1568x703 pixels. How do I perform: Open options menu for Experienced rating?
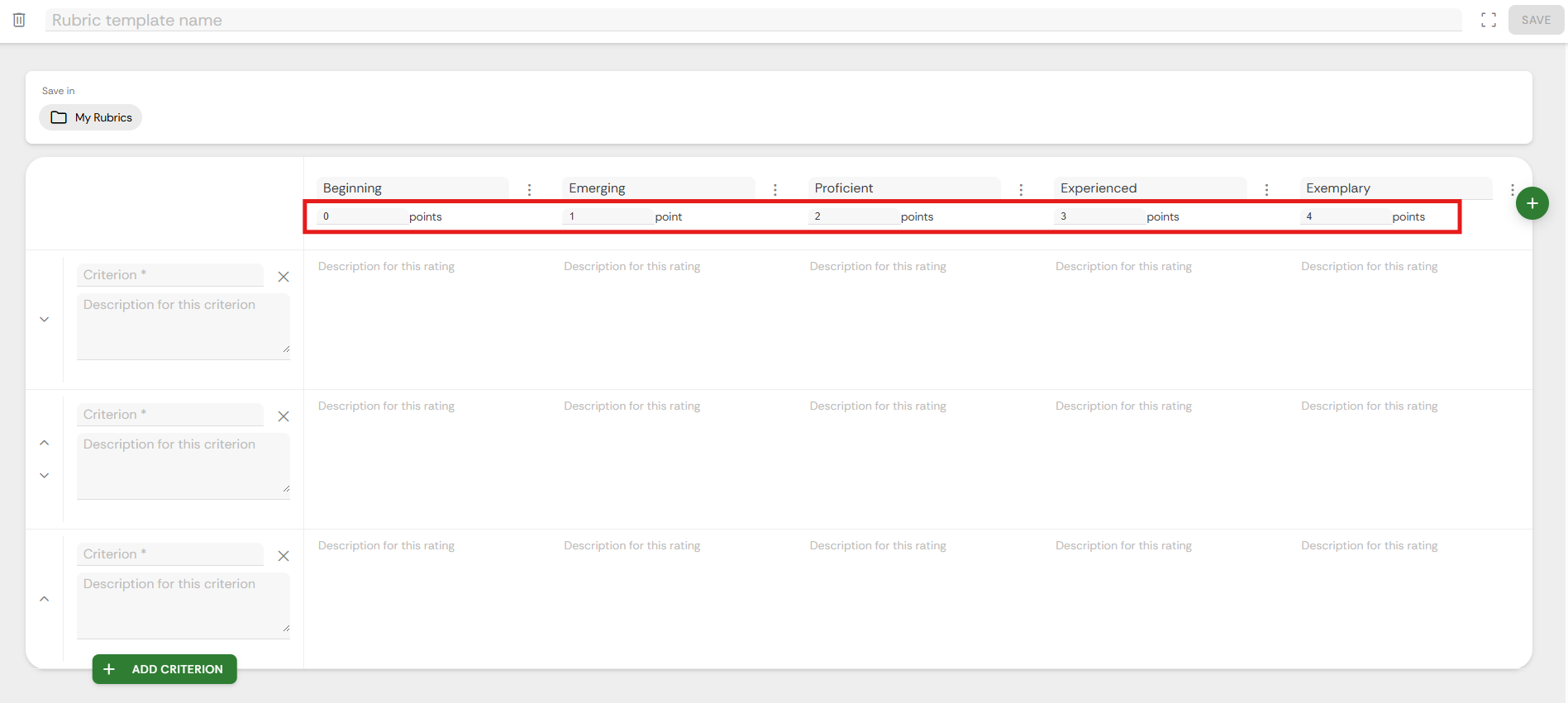1266,189
